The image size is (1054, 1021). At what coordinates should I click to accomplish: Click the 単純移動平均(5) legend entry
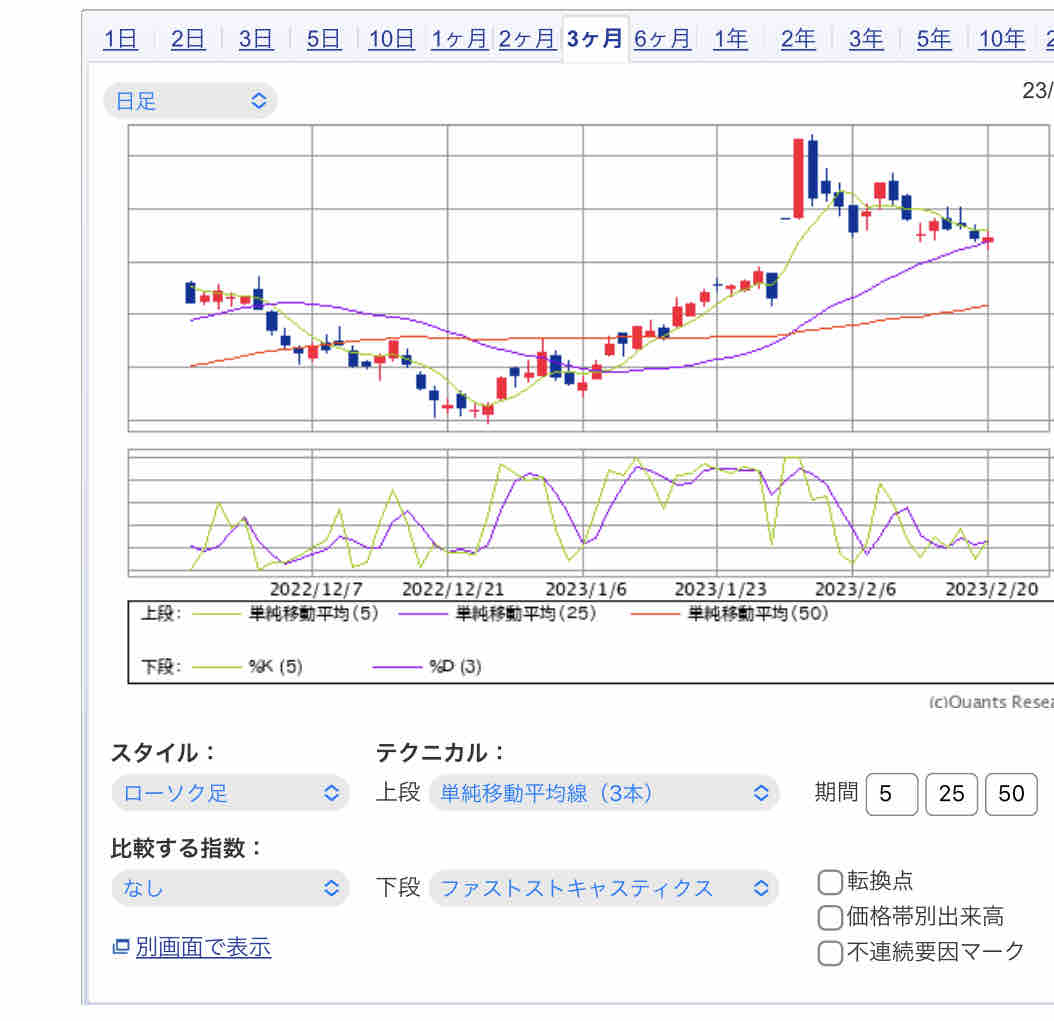313,613
